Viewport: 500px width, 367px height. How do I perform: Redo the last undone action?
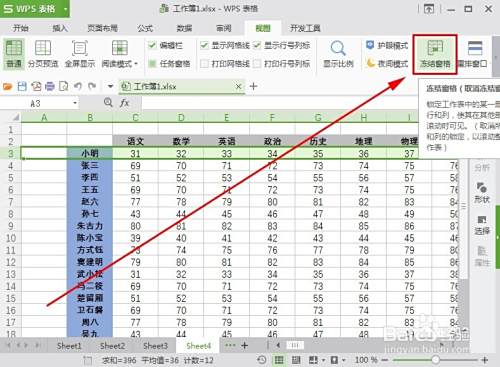coord(92,87)
